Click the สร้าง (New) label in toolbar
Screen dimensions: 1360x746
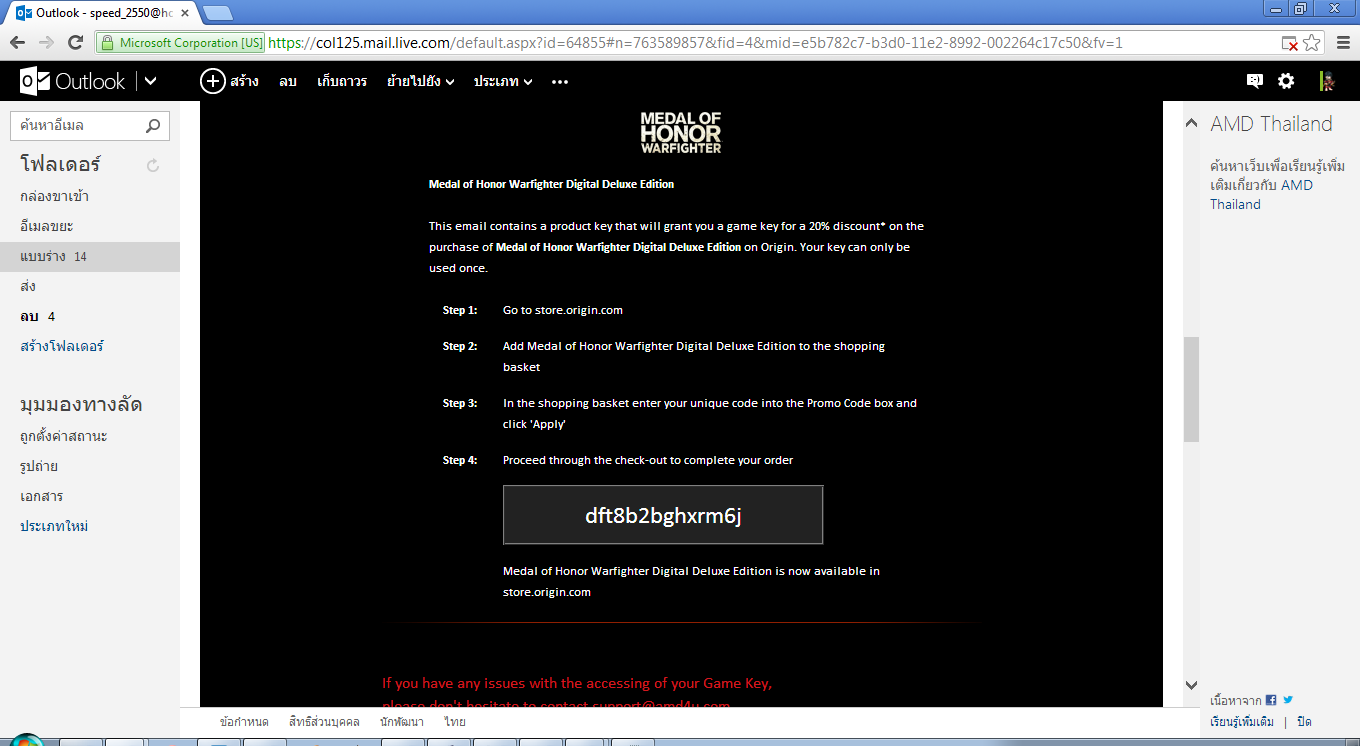click(244, 81)
